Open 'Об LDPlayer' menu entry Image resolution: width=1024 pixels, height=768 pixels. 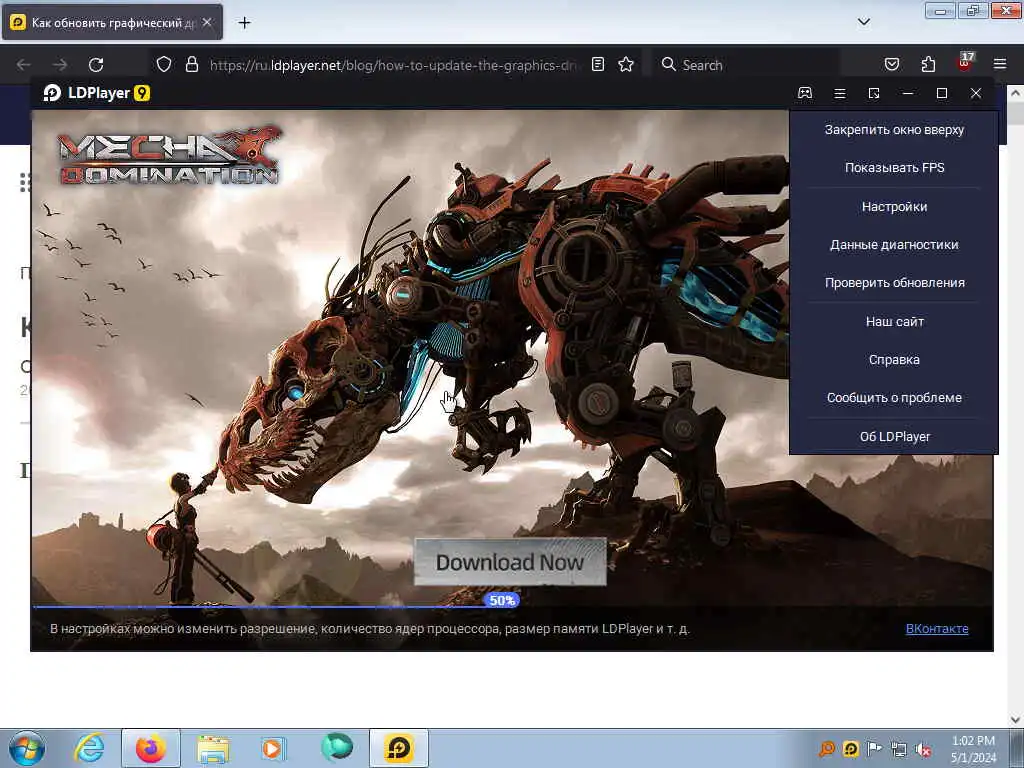click(894, 436)
